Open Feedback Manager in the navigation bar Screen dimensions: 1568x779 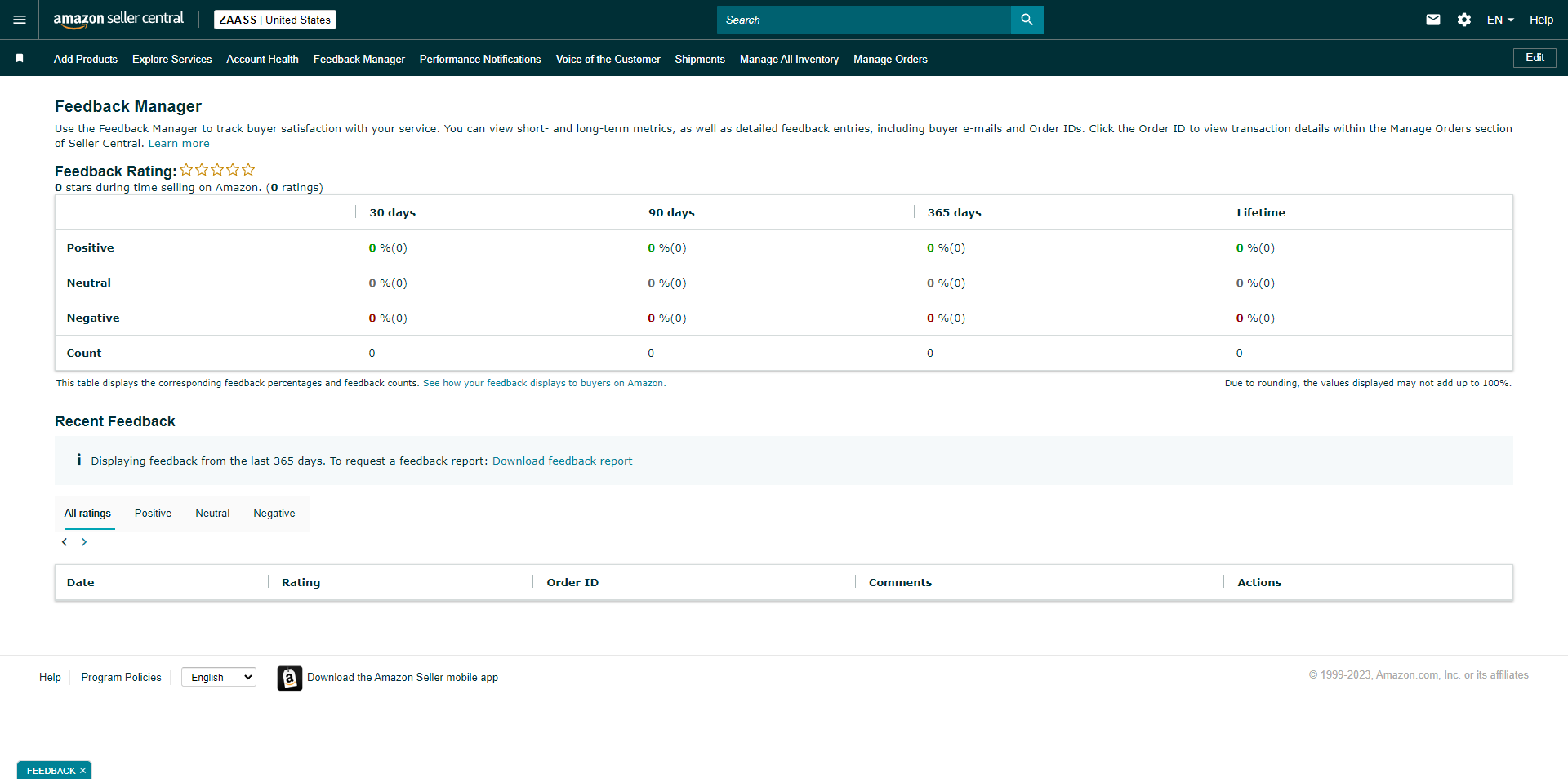(x=359, y=59)
